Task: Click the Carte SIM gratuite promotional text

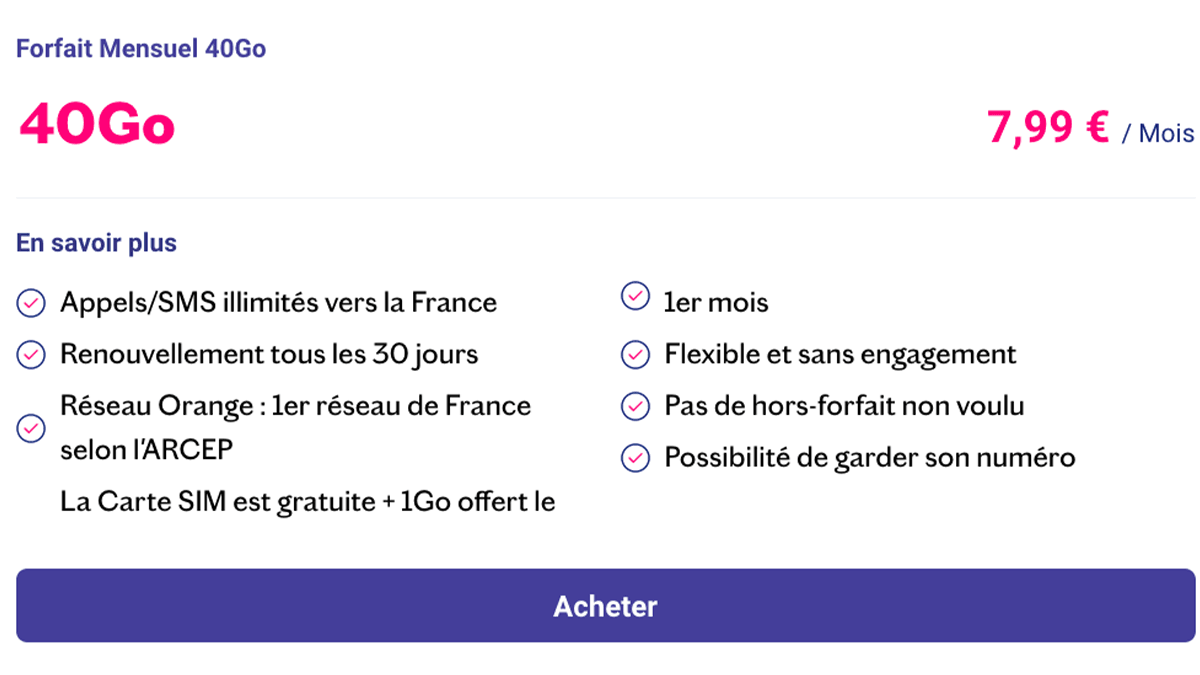Action: click(308, 501)
